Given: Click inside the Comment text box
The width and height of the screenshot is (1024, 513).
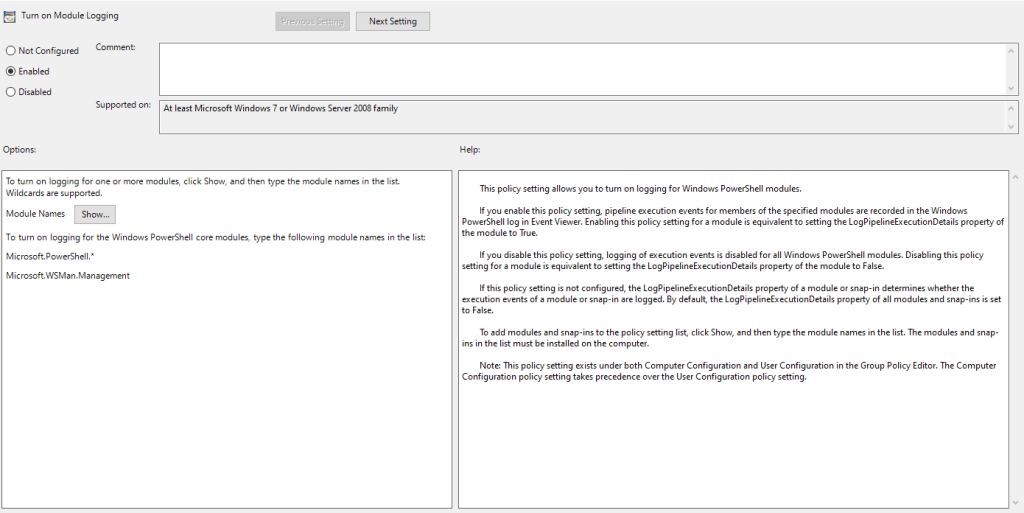Looking at the screenshot, I should pyautogui.click(x=580, y=68).
